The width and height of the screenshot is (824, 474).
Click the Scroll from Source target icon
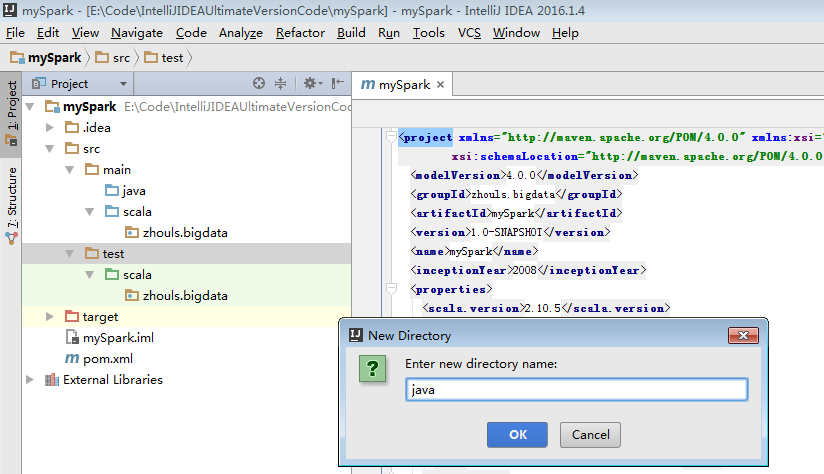(x=259, y=83)
